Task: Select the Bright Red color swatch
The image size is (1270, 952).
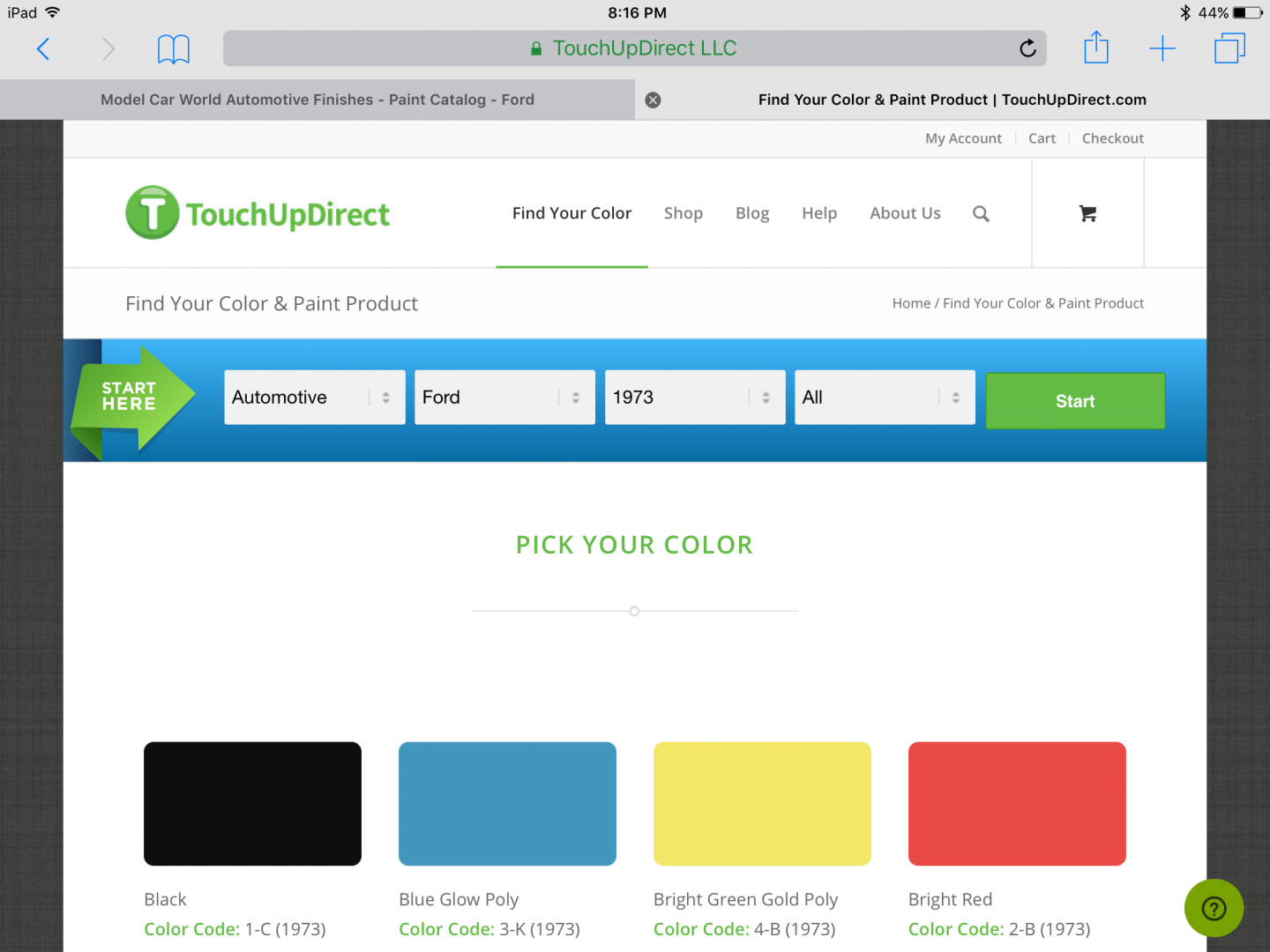Action: (1017, 804)
